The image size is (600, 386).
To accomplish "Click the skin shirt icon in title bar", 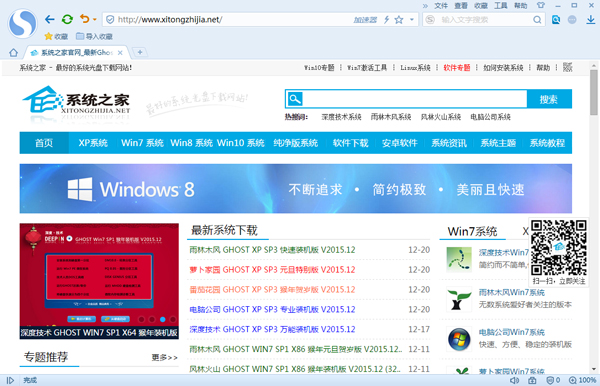I will [540, 5].
